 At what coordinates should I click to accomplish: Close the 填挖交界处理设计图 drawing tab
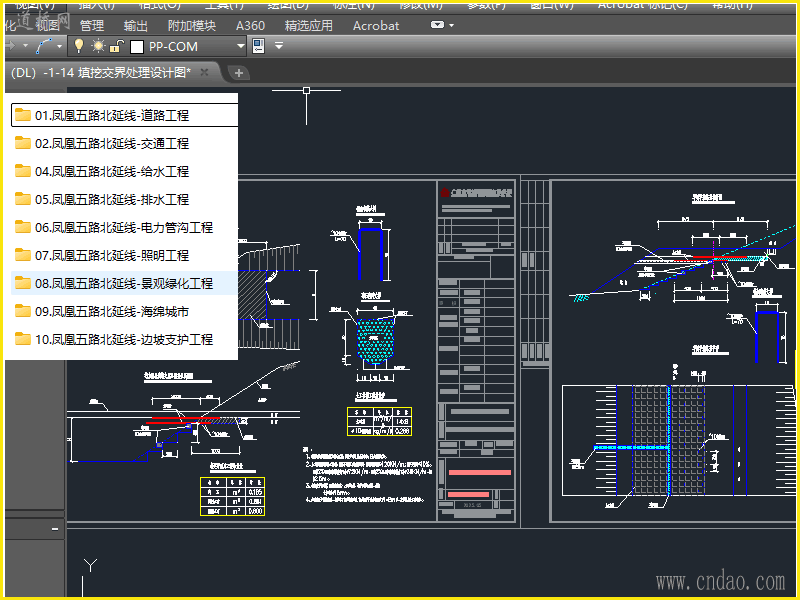tap(204, 72)
